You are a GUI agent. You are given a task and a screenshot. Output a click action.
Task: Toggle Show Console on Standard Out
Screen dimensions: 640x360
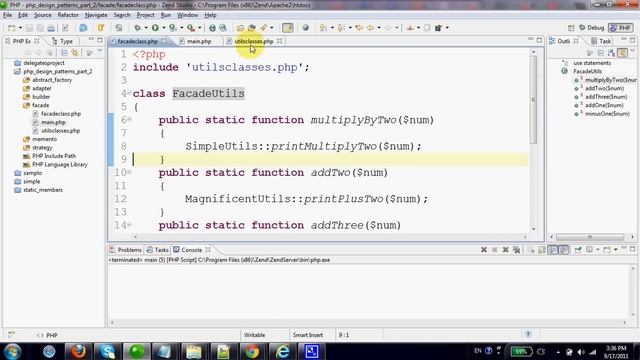[x=553, y=249]
